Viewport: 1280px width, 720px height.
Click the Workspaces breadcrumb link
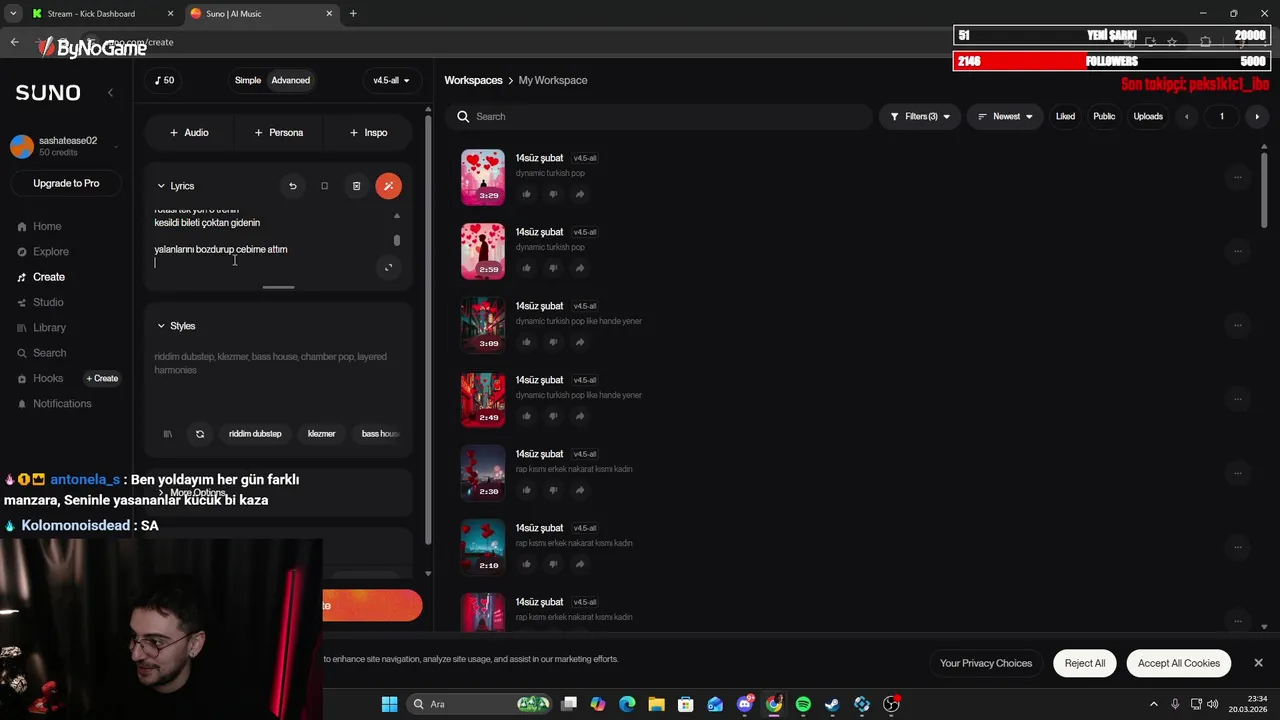tap(473, 80)
